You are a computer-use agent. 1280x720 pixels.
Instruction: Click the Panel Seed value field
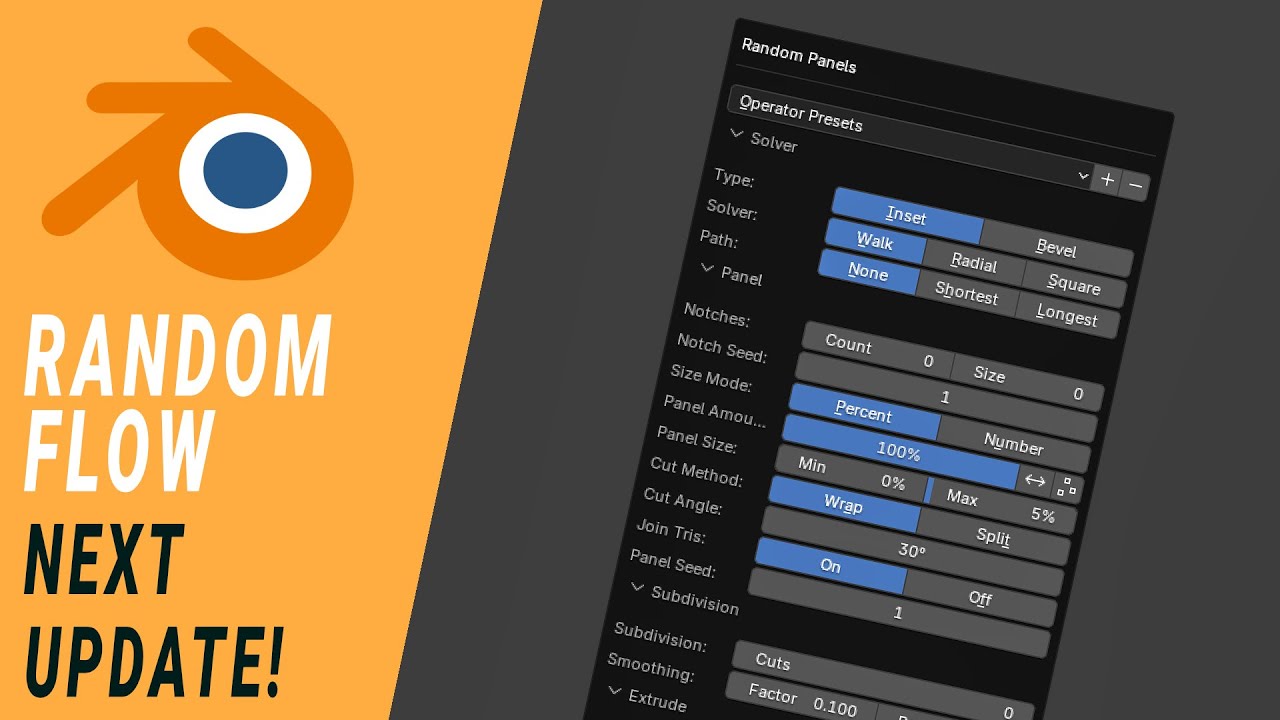(899, 612)
